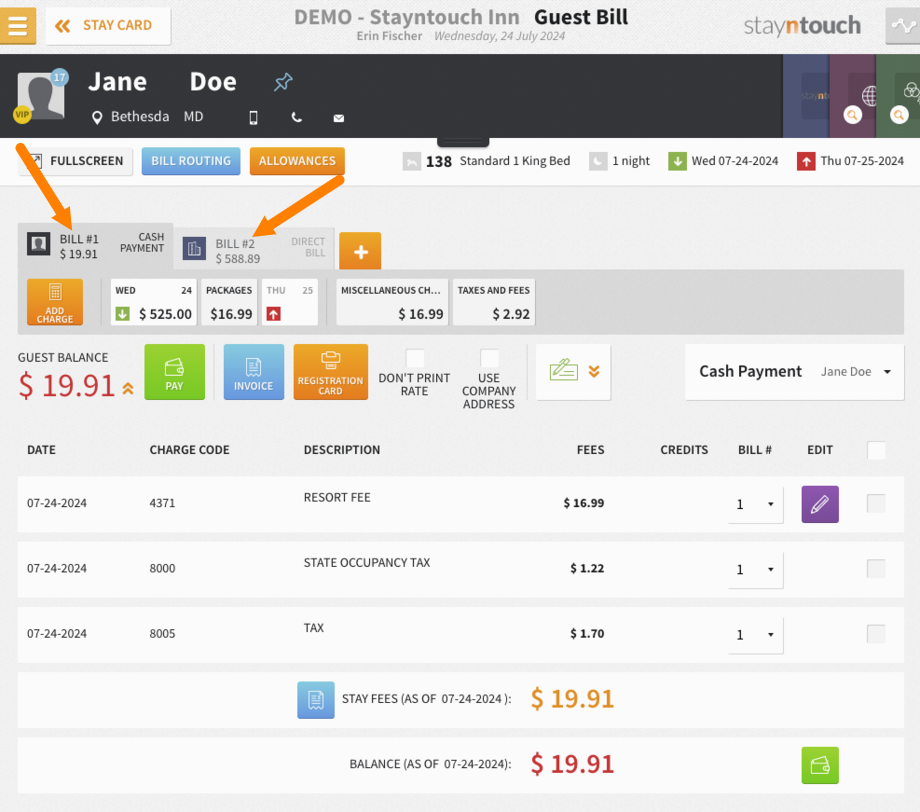Screen dimensions: 920x812
Task: Check Don't Print Rate
Action: click(x=415, y=358)
